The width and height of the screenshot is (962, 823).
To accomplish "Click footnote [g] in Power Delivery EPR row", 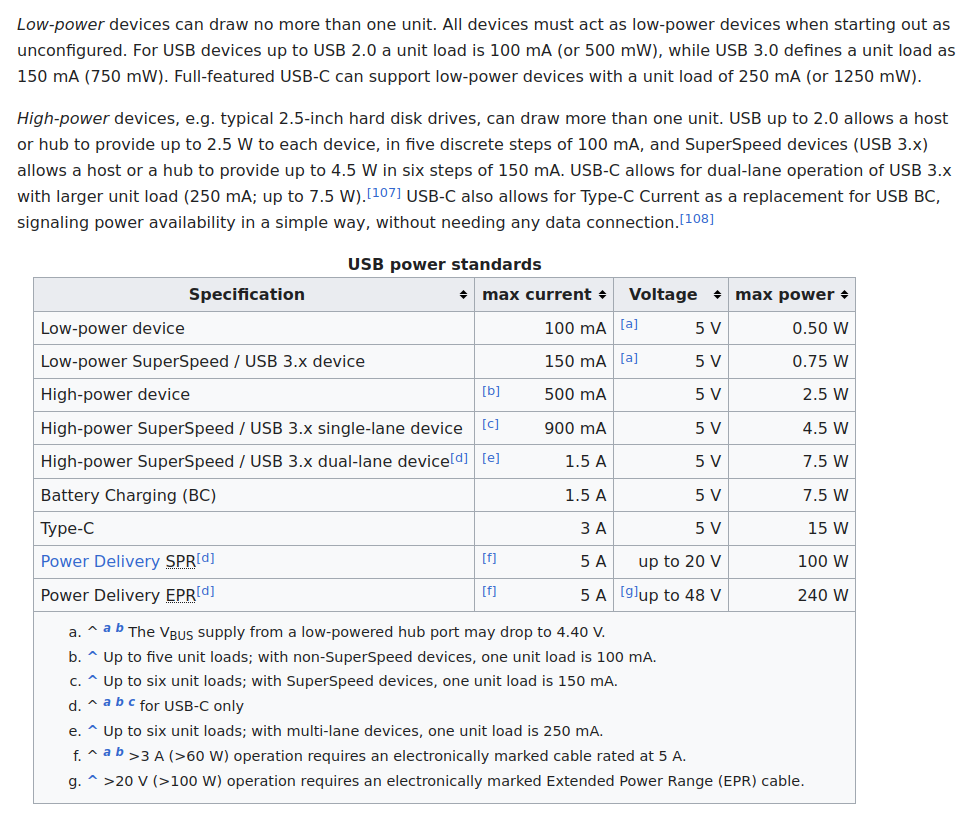I will 628,591.
